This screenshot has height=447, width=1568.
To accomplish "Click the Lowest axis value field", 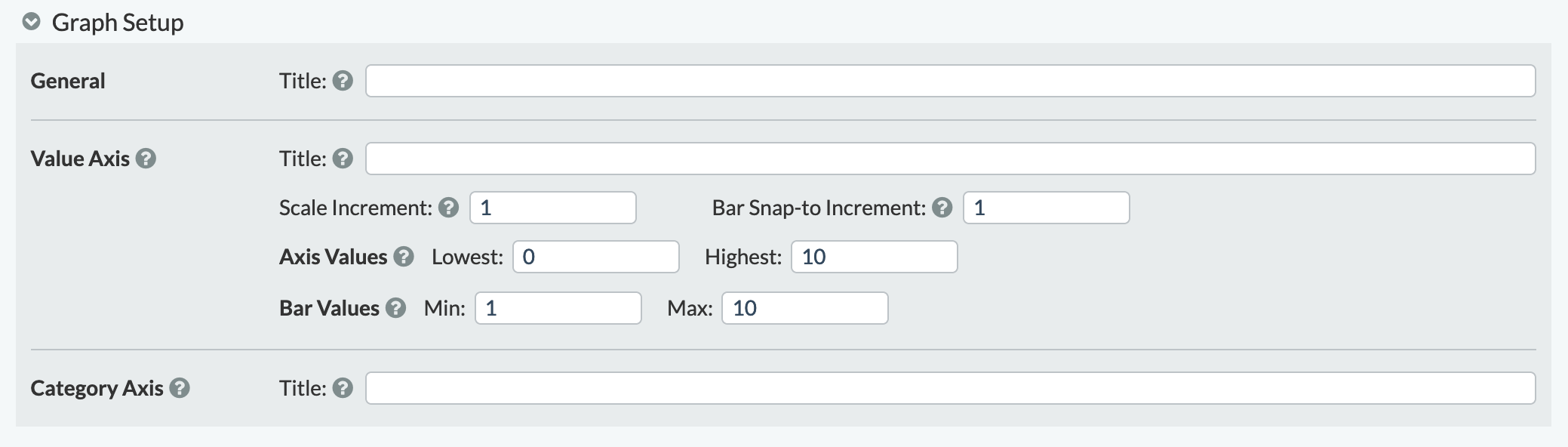I will click(595, 257).
